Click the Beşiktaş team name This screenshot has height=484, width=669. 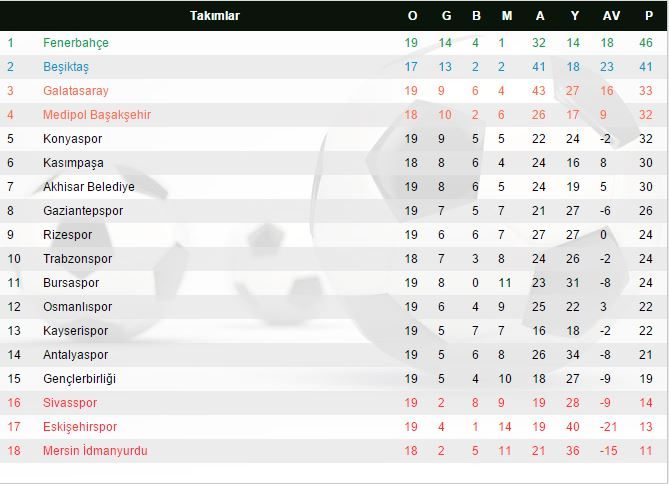66,67
